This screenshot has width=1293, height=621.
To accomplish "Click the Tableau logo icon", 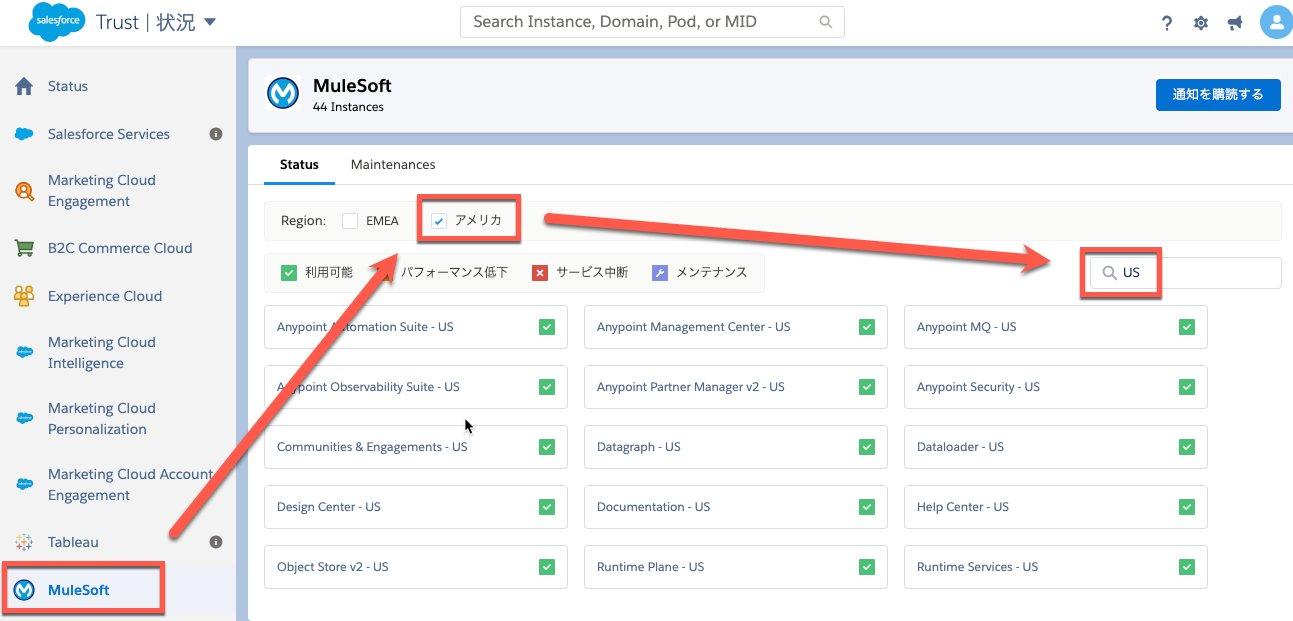I will [24, 542].
